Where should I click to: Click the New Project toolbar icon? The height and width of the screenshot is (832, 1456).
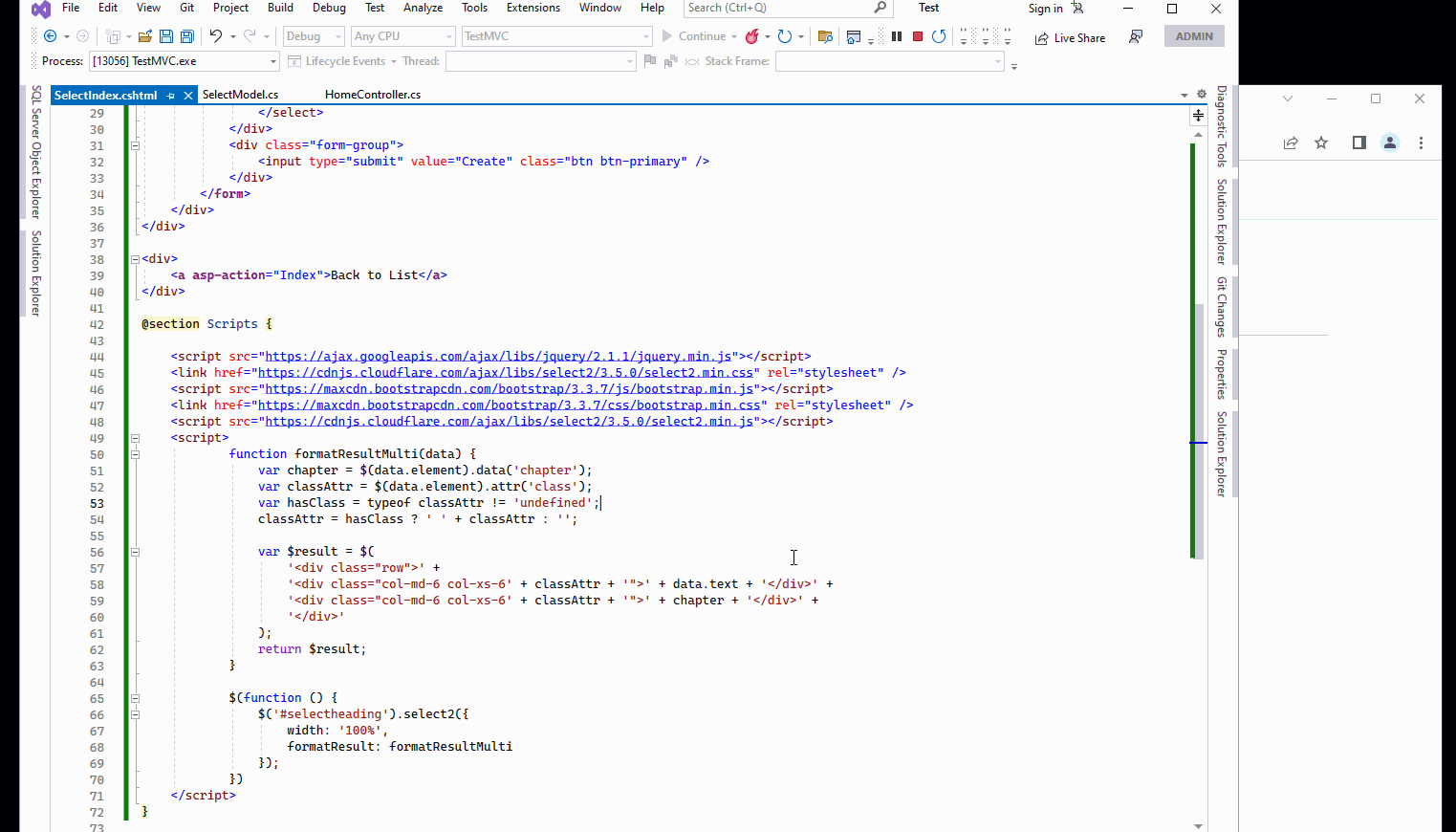coord(113,36)
